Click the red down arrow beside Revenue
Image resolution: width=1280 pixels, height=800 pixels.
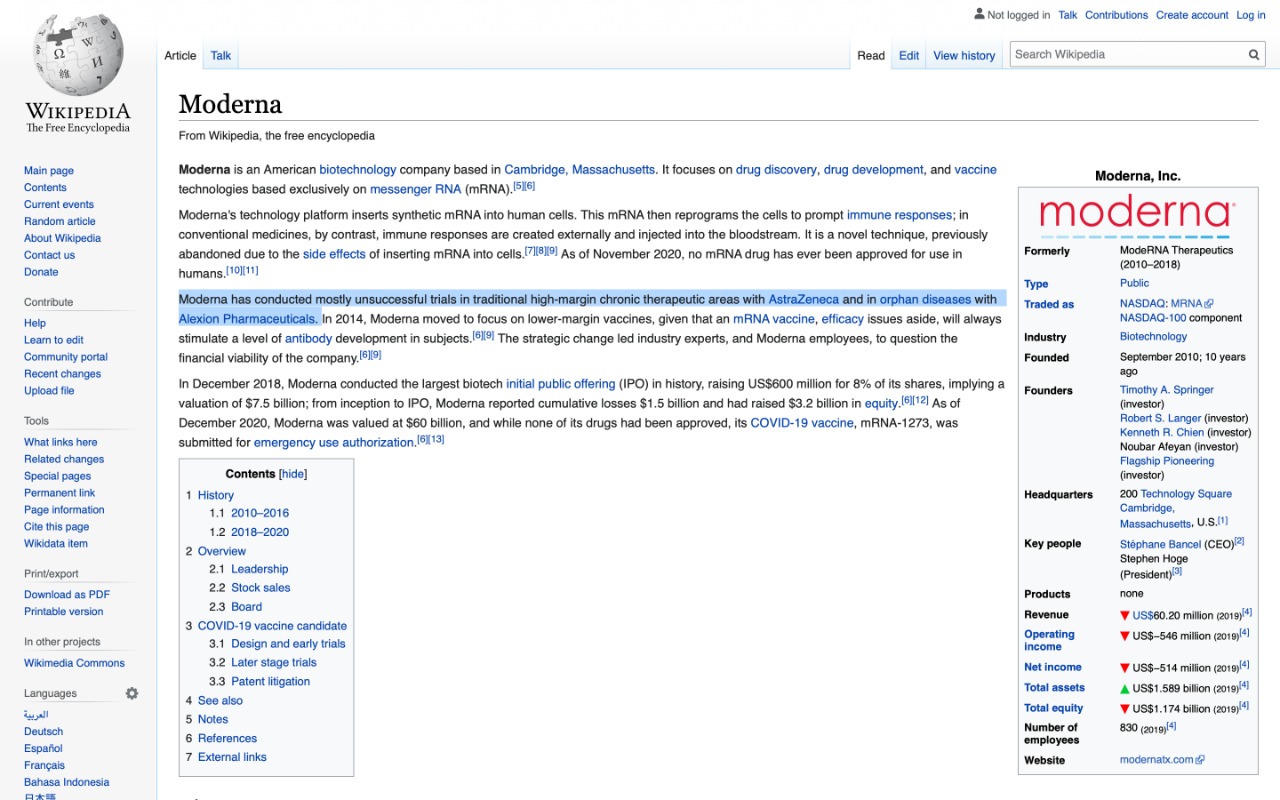pyautogui.click(x=1125, y=616)
